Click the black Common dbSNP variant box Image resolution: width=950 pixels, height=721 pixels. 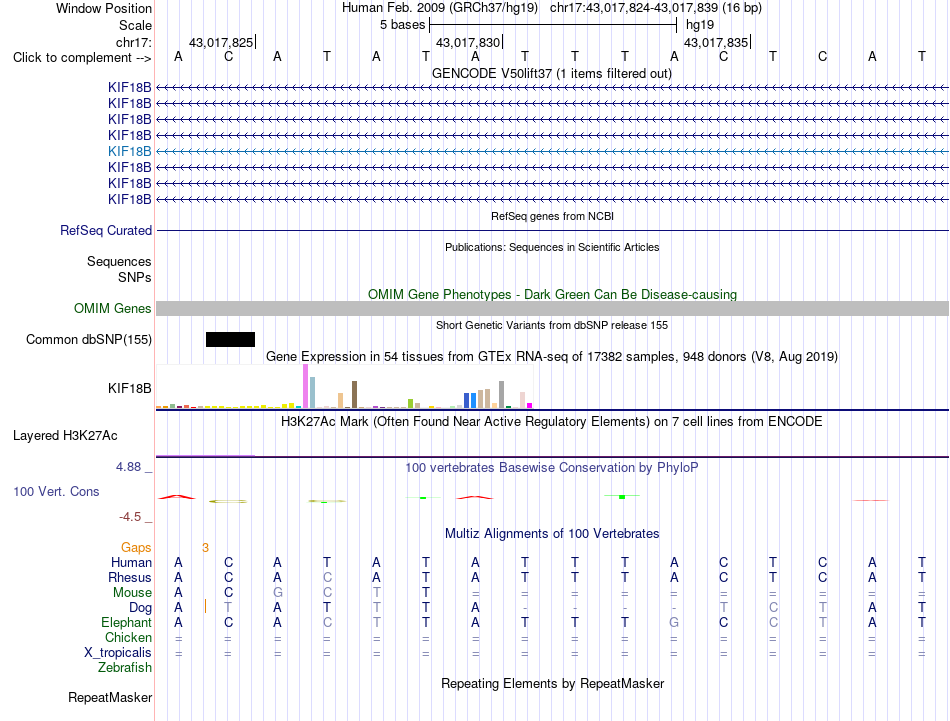tap(230, 339)
